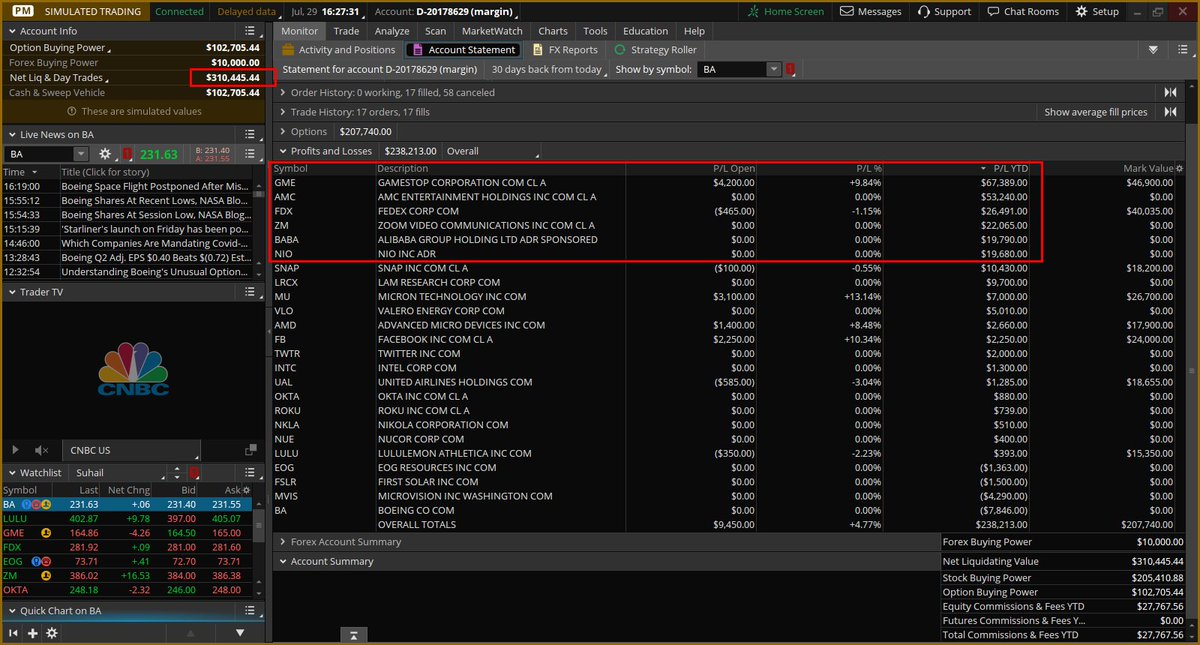Open the top Boeing Space Flight Postponed story
Viewport: 1200px width, 645px height.
point(155,186)
